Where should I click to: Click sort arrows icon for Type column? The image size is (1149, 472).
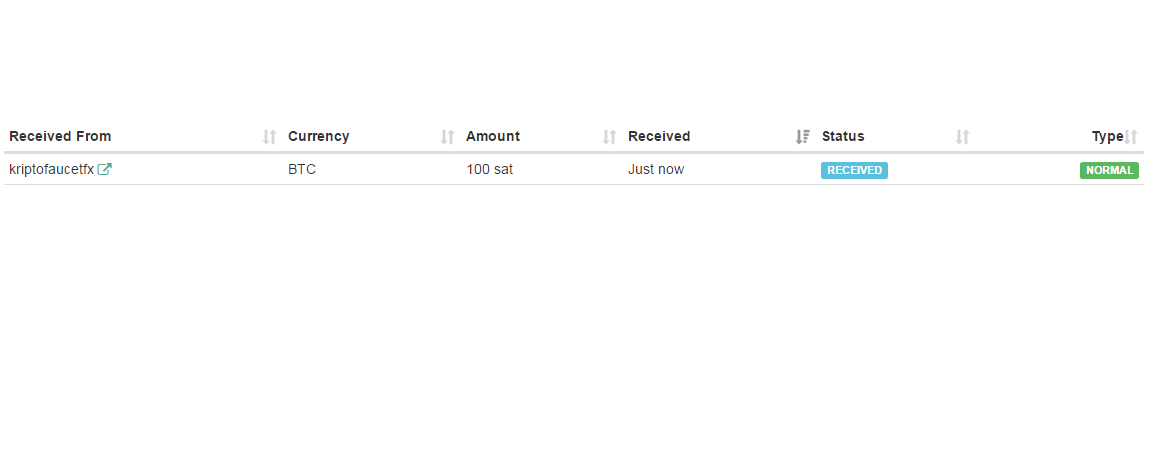coord(1131,137)
